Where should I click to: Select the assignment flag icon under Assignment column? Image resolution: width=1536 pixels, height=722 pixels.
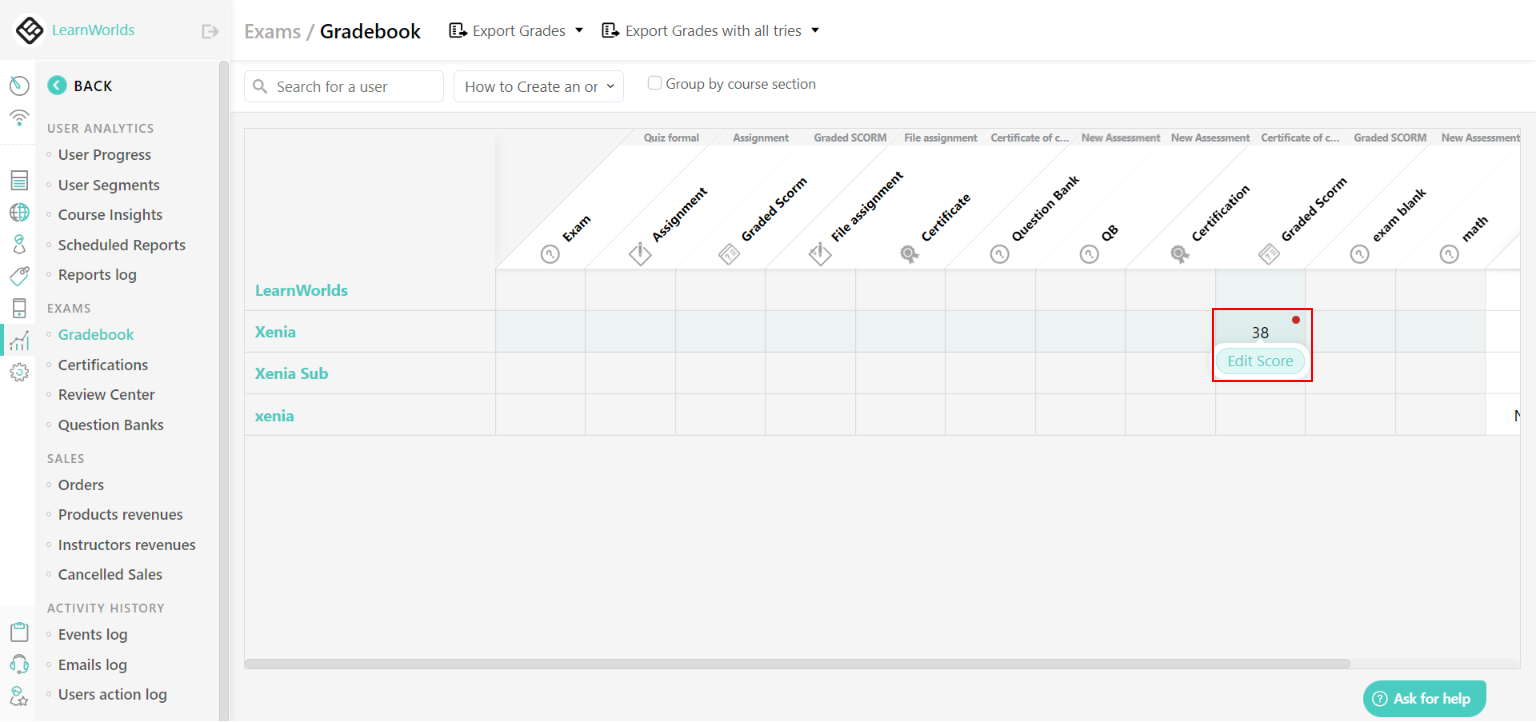640,254
